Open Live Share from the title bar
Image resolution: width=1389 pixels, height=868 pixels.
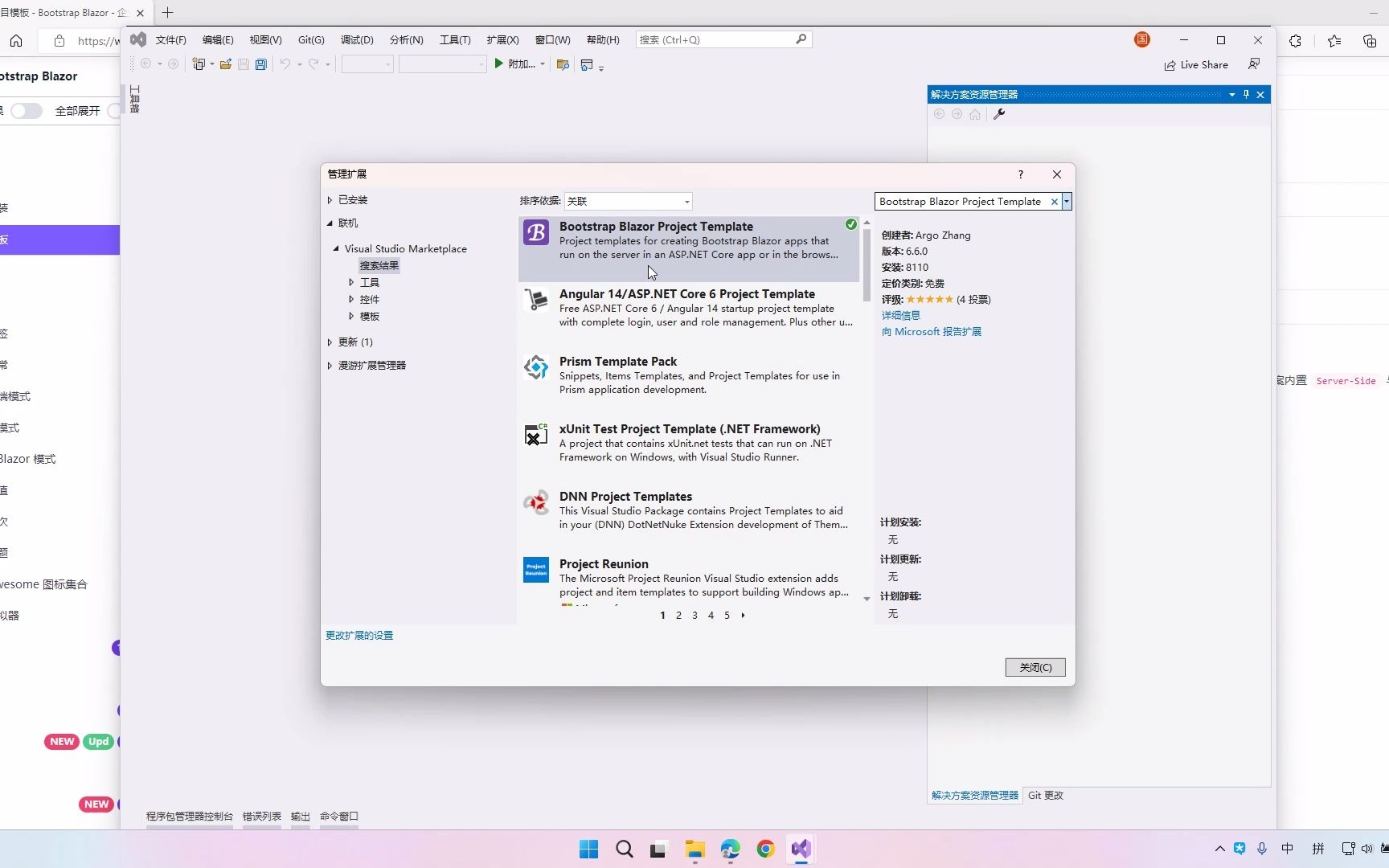1197,64
